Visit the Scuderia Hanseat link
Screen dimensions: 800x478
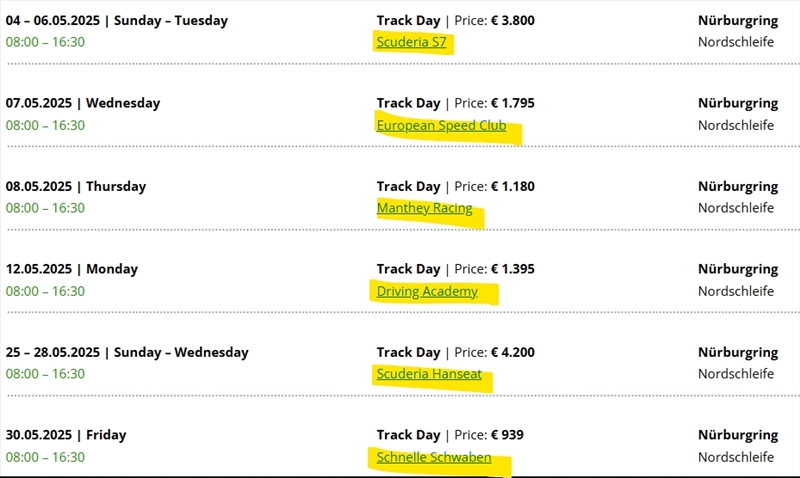(x=430, y=374)
